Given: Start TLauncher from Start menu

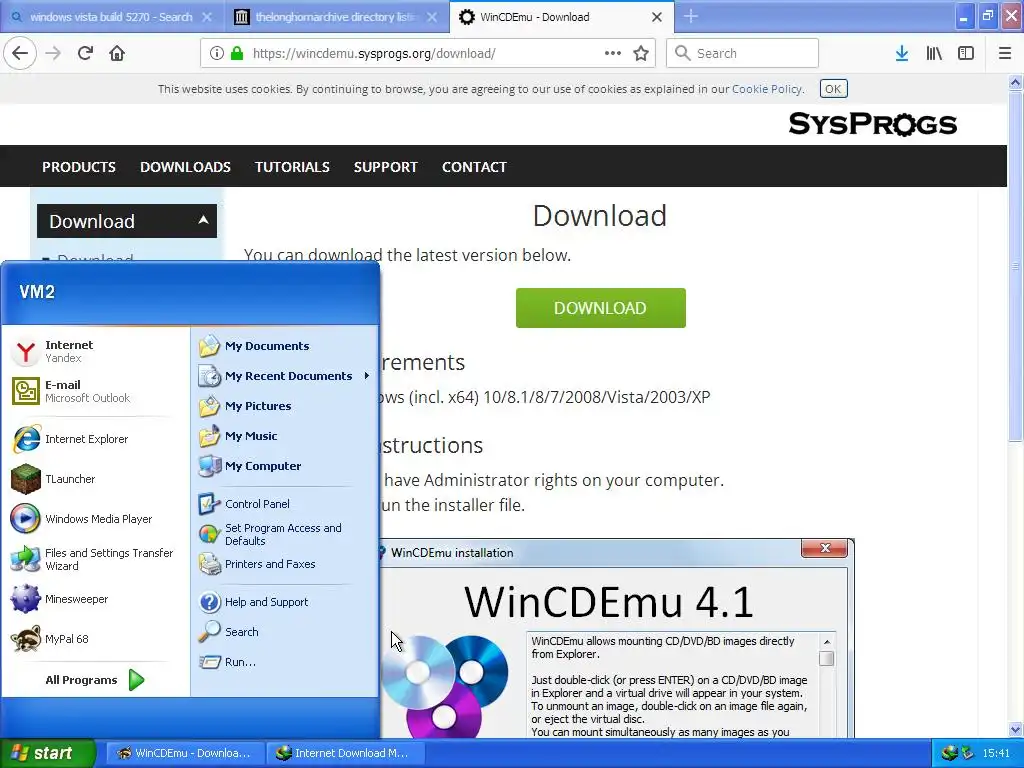Looking at the screenshot, I should [95, 479].
